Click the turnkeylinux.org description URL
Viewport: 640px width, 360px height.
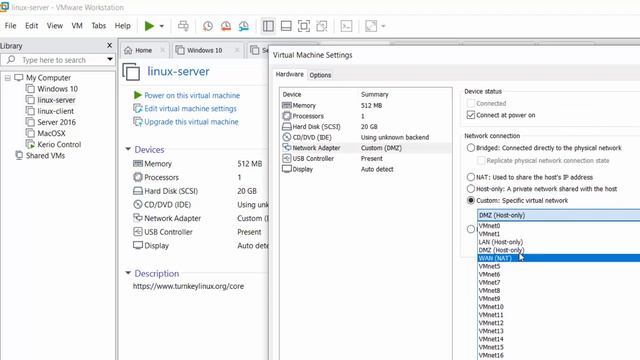point(188,286)
